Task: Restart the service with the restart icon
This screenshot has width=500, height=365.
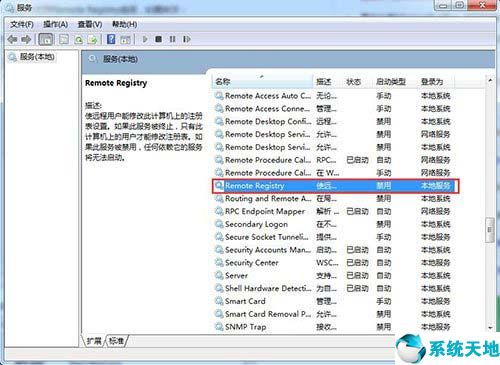Action: (187, 39)
